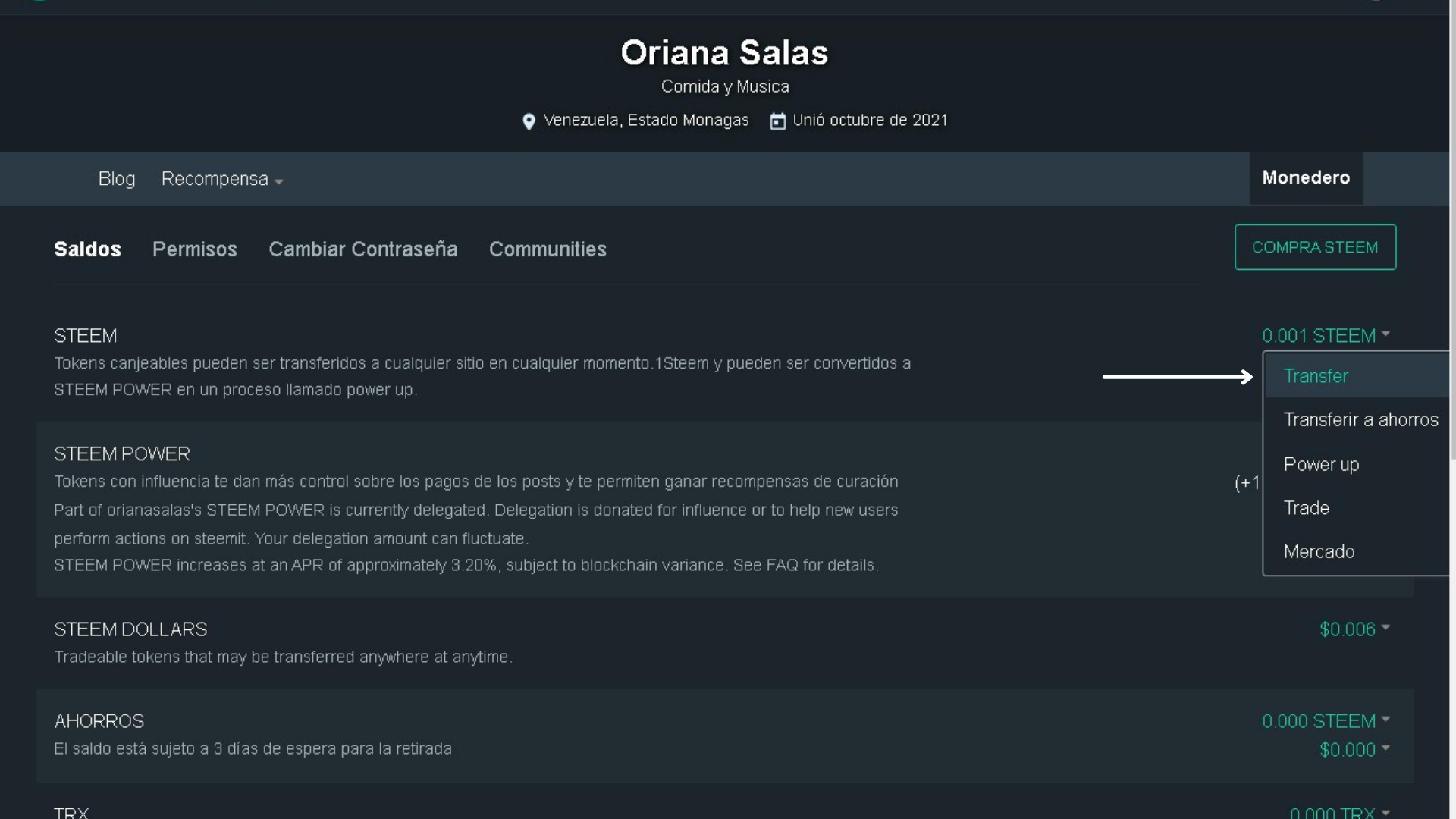Open Mercado from the menu
Image resolution: width=1456 pixels, height=819 pixels.
click(x=1319, y=552)
